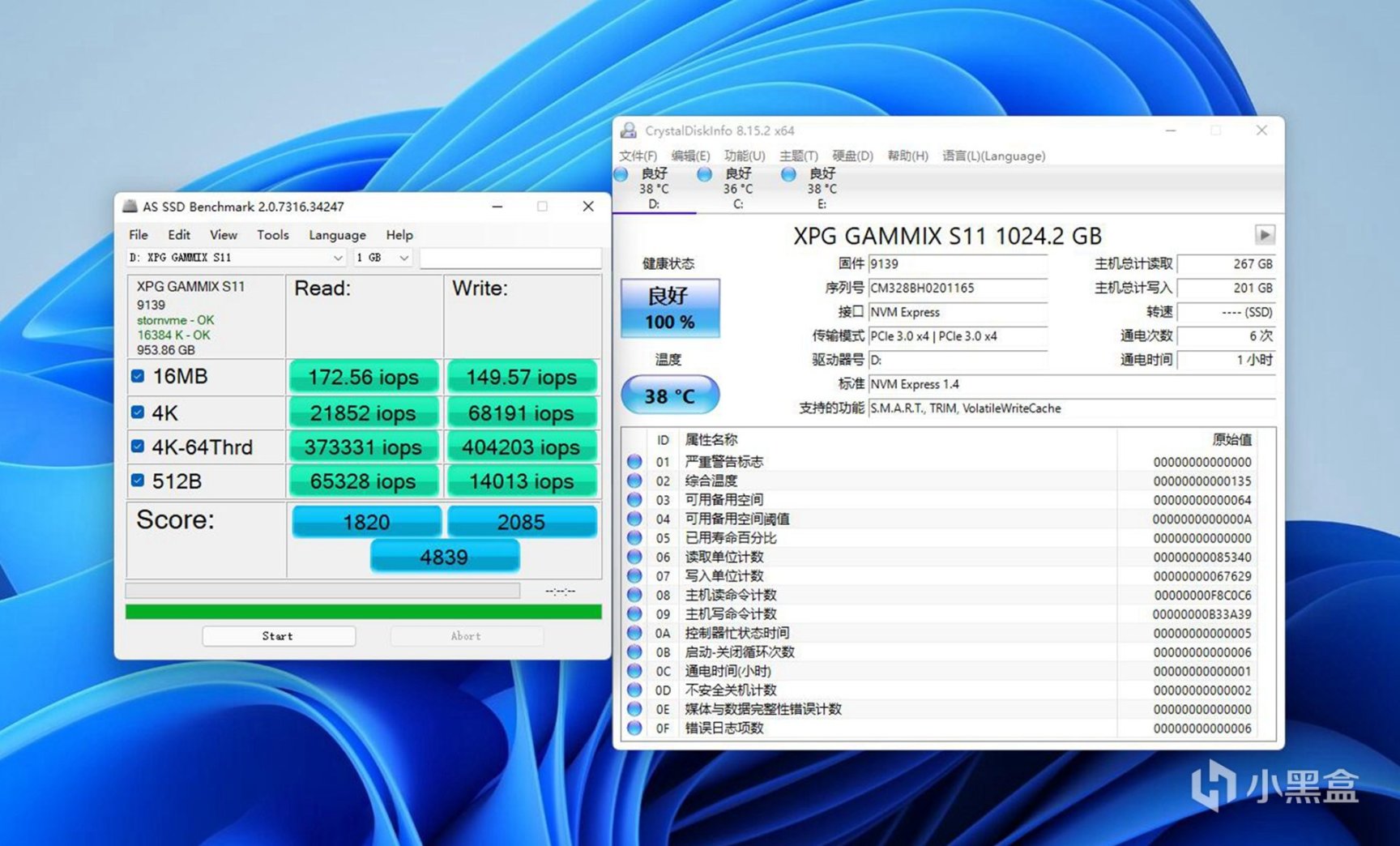The width and height of the screenshot is (1400, 846).
Task: Click the serial number field CM328BH0201165
Action: [958, 288]
